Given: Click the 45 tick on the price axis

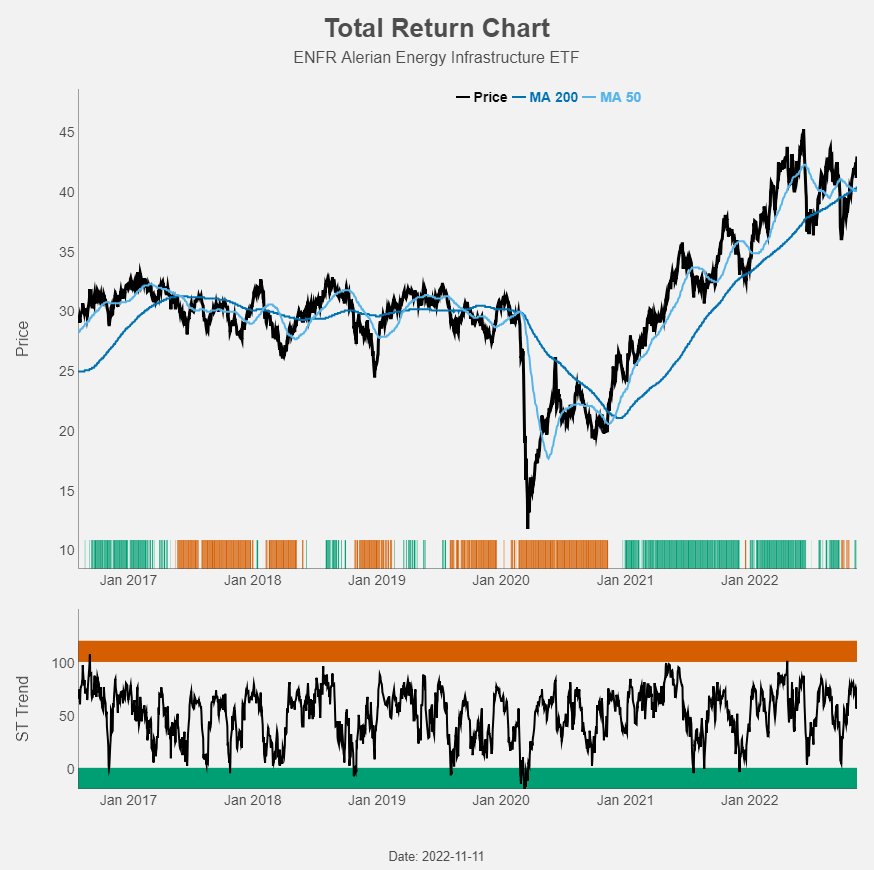Looking at the screenshot, I should tap(67, 133).
